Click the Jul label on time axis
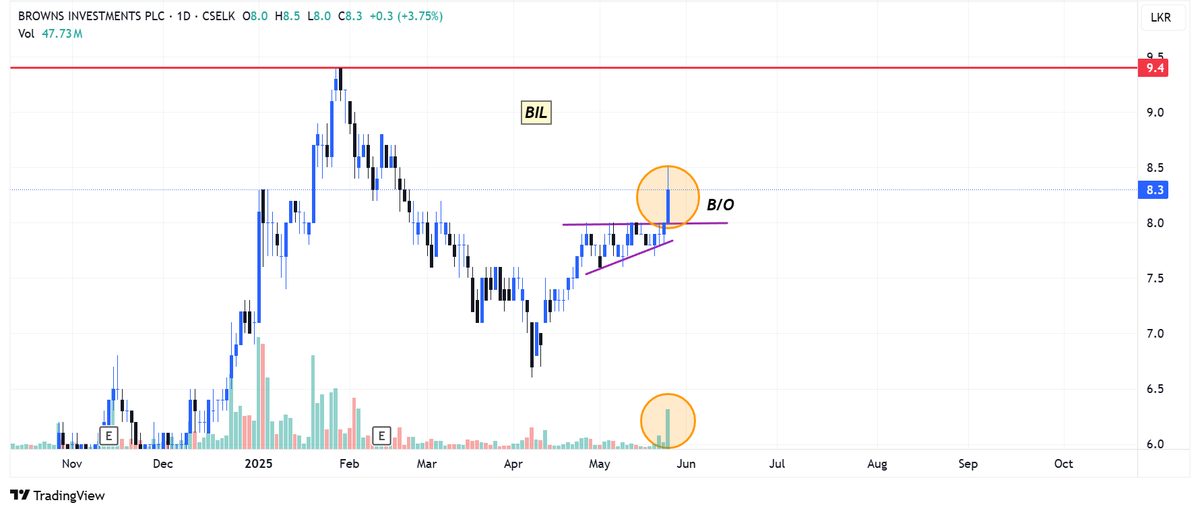1200x513 pixels. click(776, 464)
